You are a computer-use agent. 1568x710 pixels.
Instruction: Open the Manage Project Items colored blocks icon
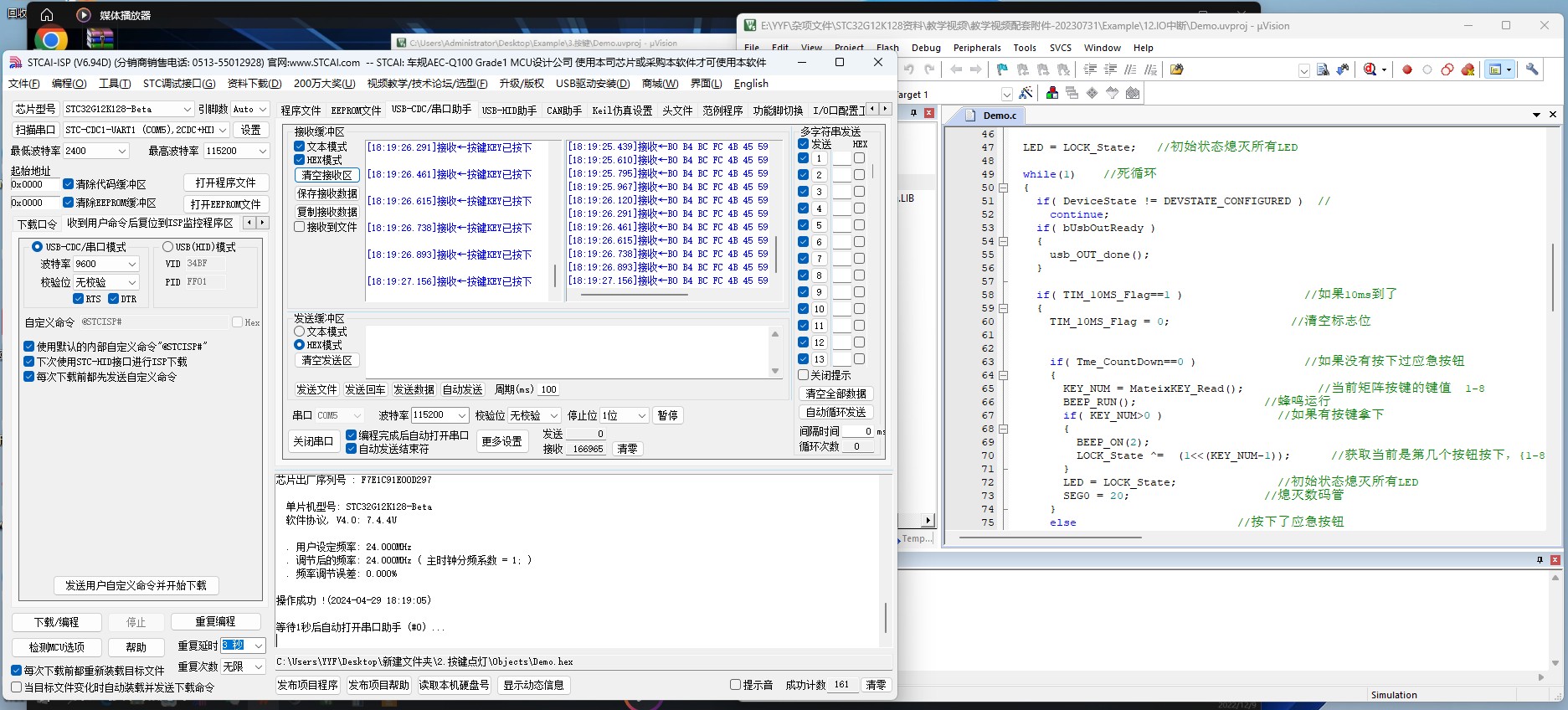pyautogui.click(x=1052, y=93)
